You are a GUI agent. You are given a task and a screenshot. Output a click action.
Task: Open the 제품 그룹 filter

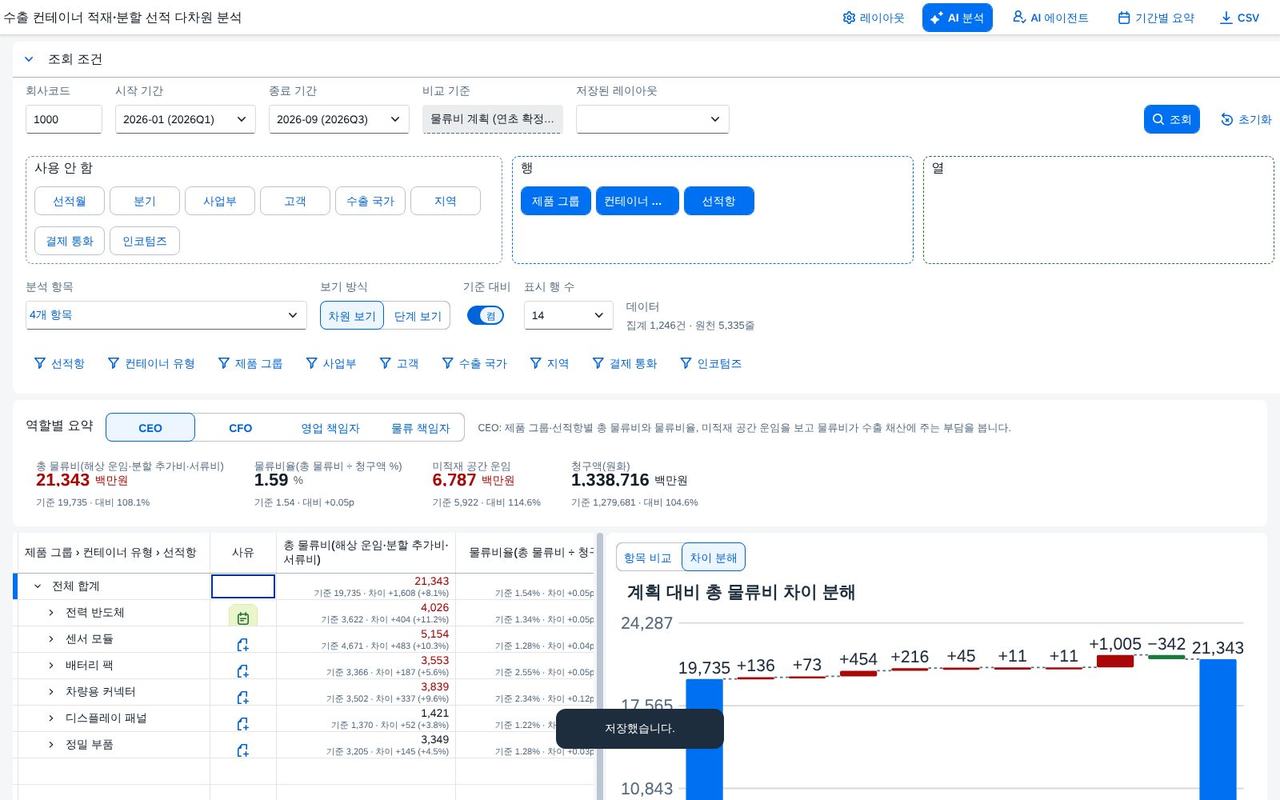pyautogui.click(x=250, y=364)
